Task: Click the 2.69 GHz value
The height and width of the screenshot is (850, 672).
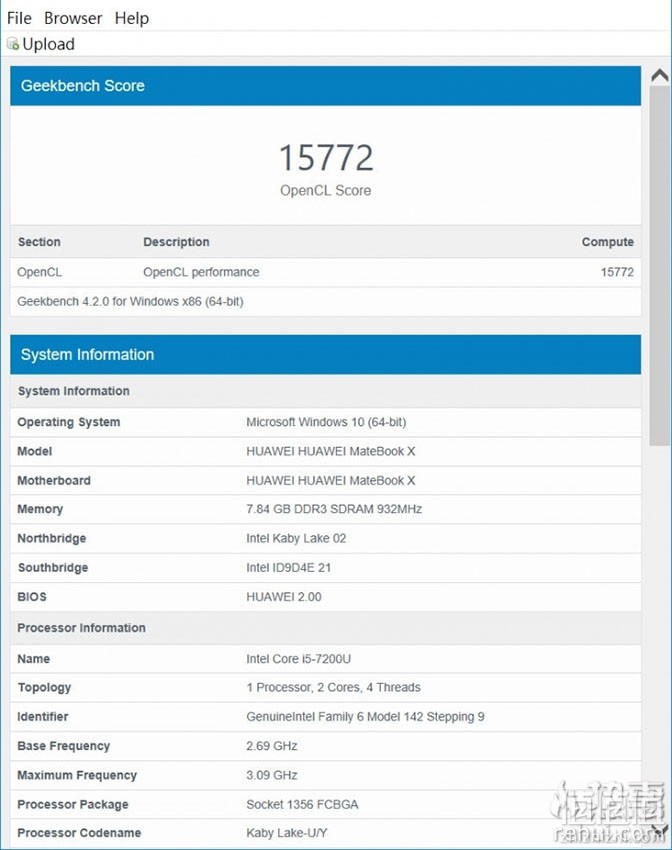Action: [272, 746]
